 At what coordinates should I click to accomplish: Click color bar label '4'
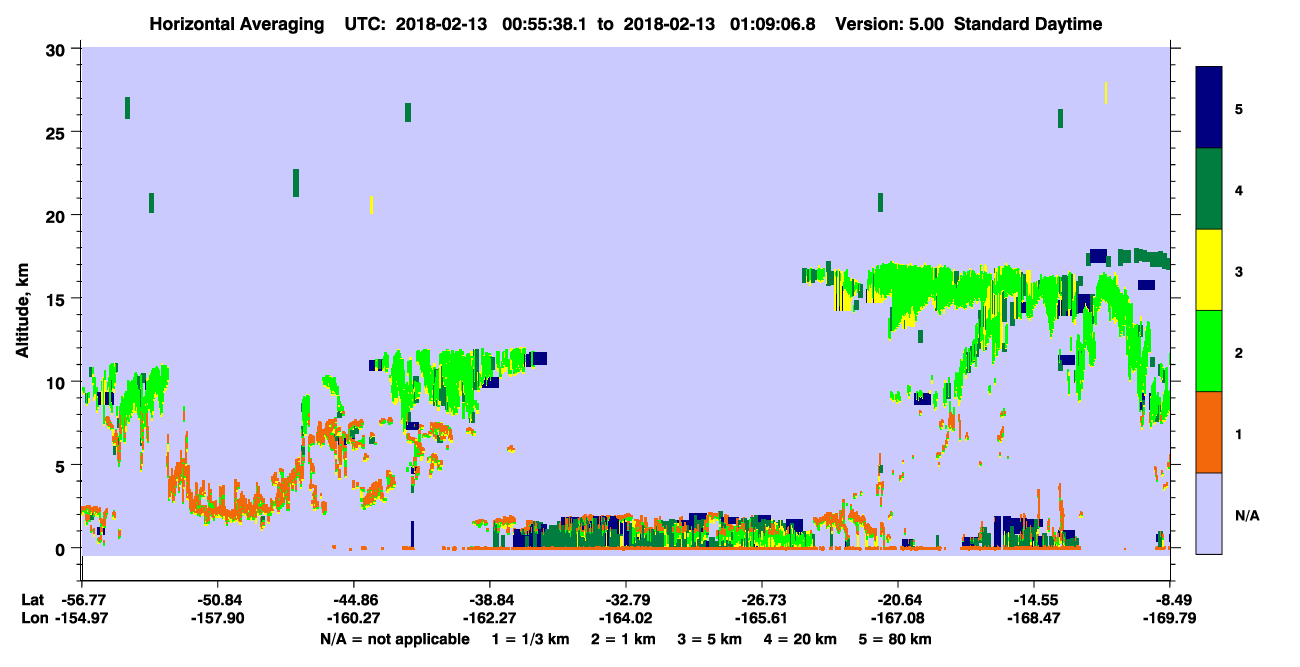point(1239,189)
